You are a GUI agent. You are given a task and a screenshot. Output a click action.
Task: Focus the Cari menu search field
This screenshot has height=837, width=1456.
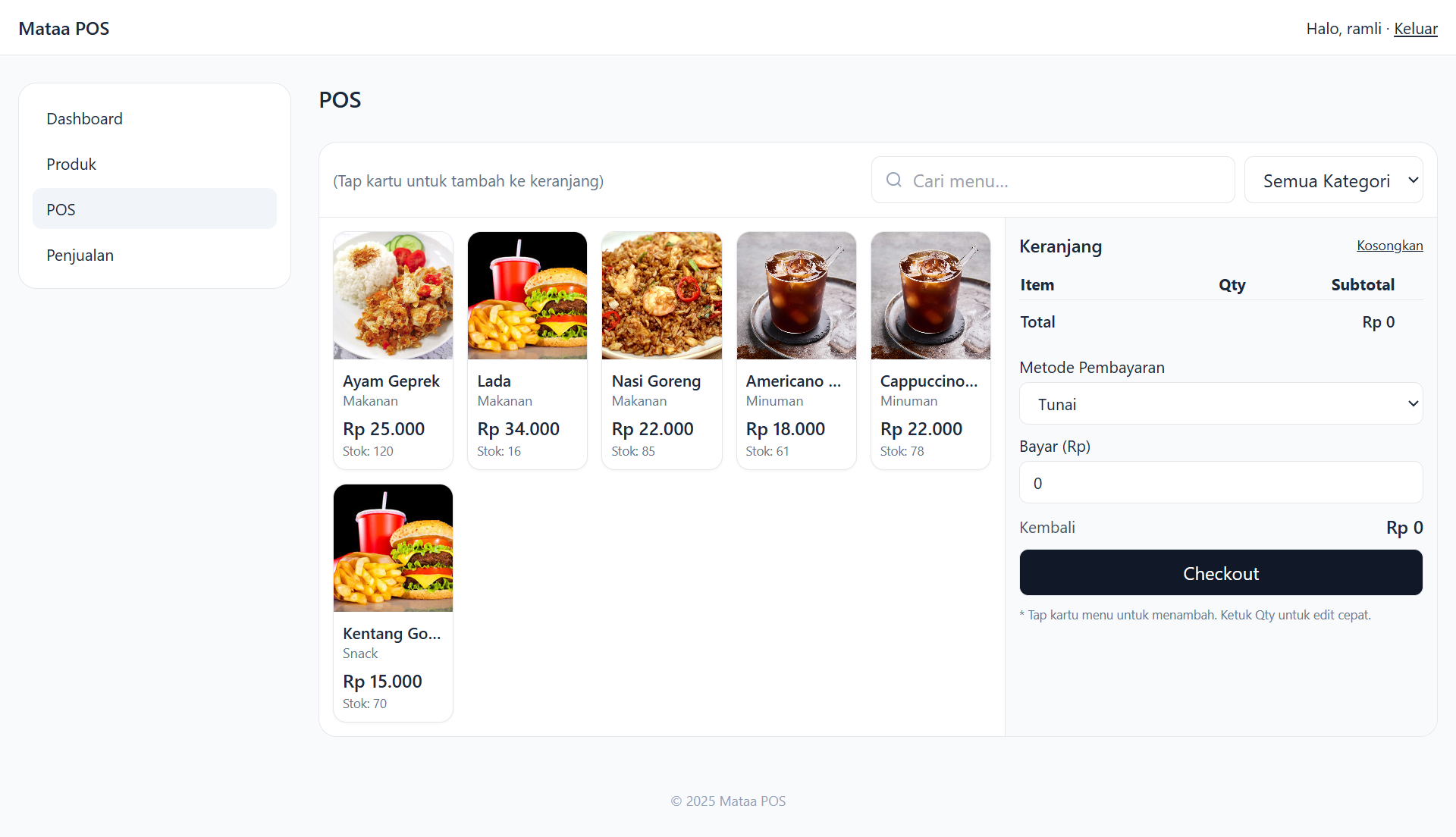(1053, 180)
